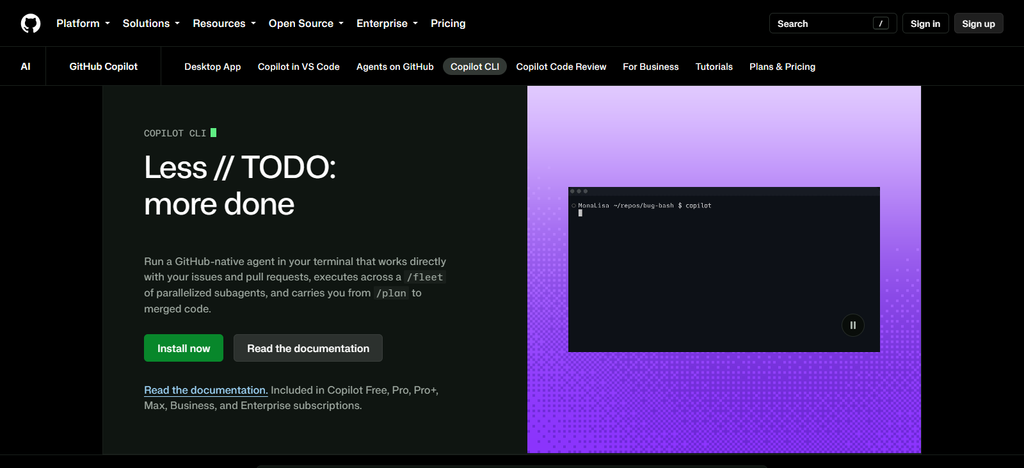The width and height of the screenshot is (1024, 468).
Task: Open the Enterprise dropdown
Action: tap(387, 23)
